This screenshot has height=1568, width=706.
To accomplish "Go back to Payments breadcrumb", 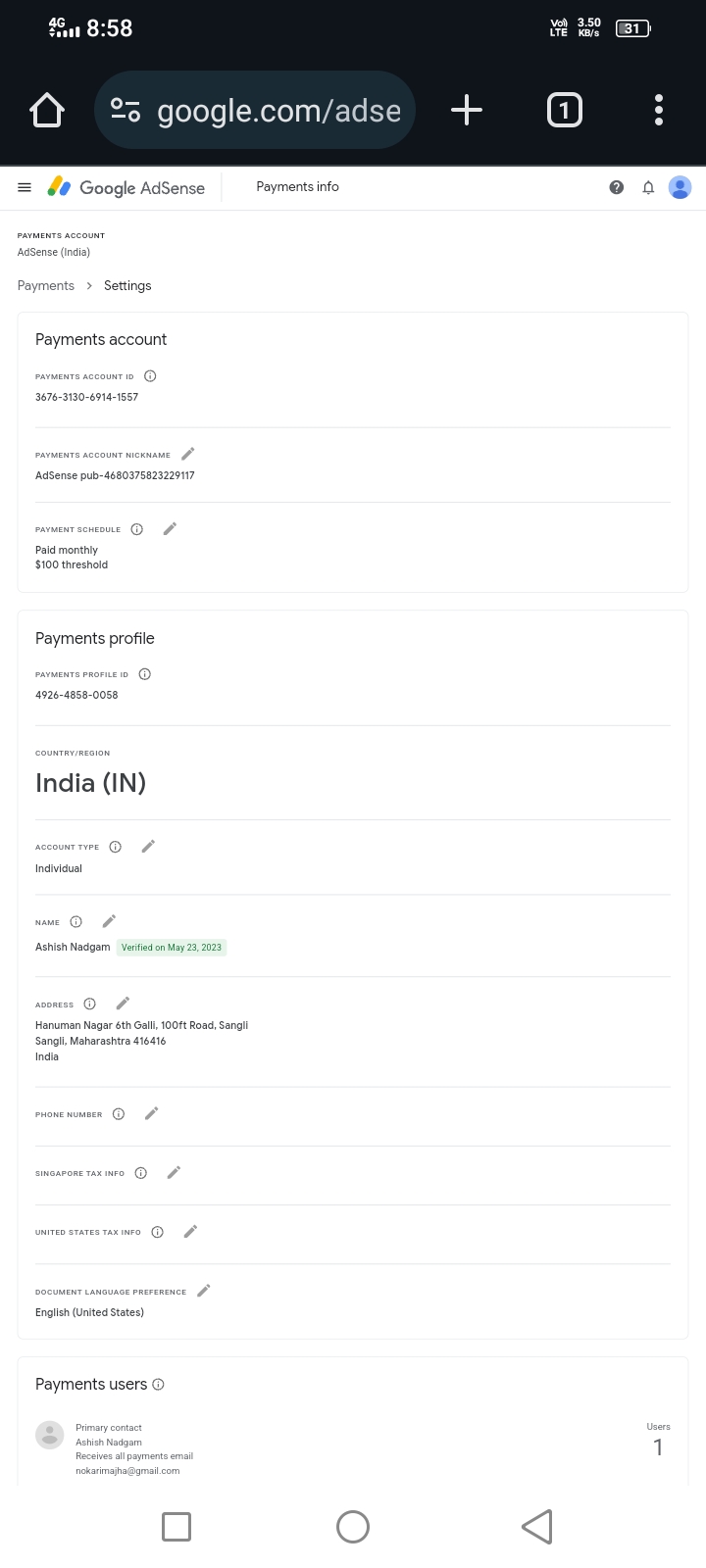I will click(46, 286).
